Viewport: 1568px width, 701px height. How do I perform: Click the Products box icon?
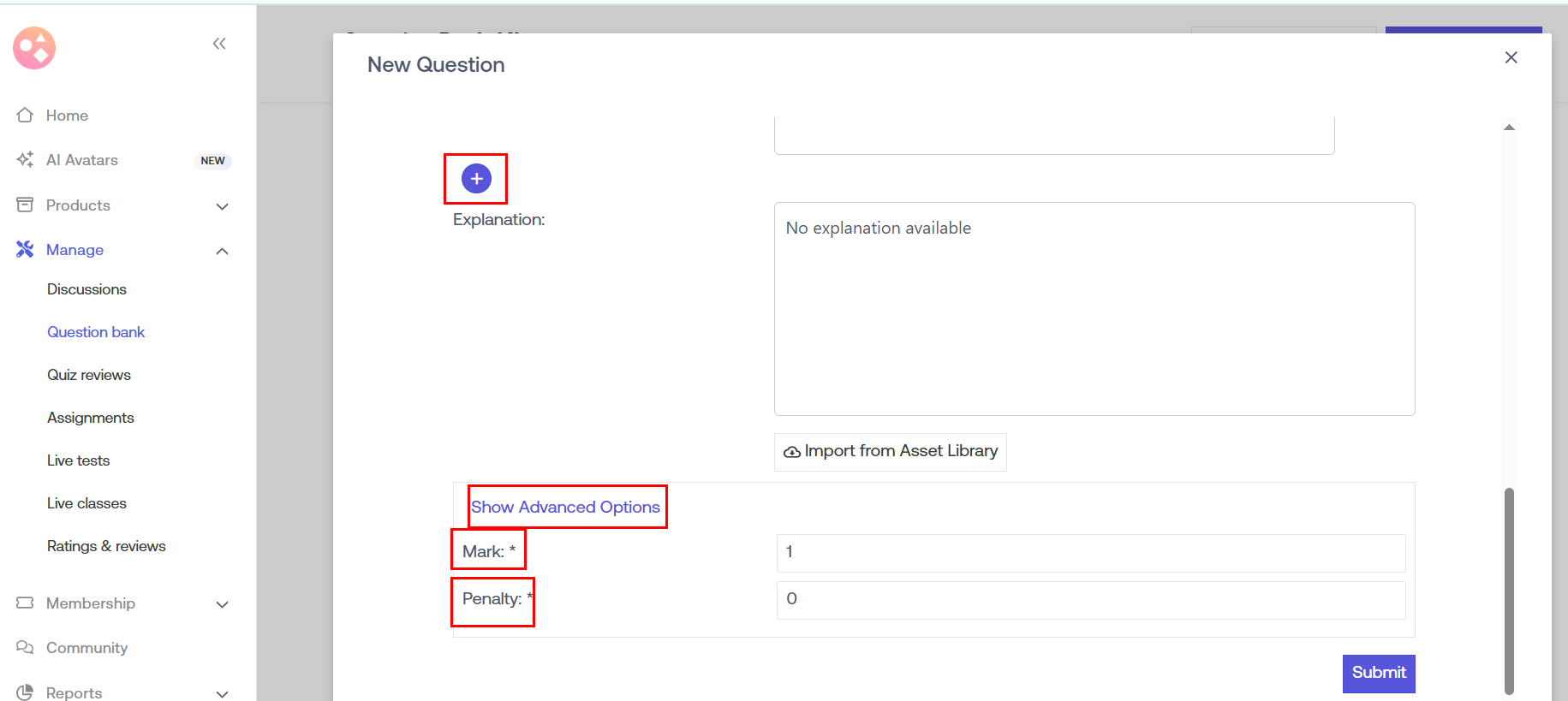coord(25,205)
